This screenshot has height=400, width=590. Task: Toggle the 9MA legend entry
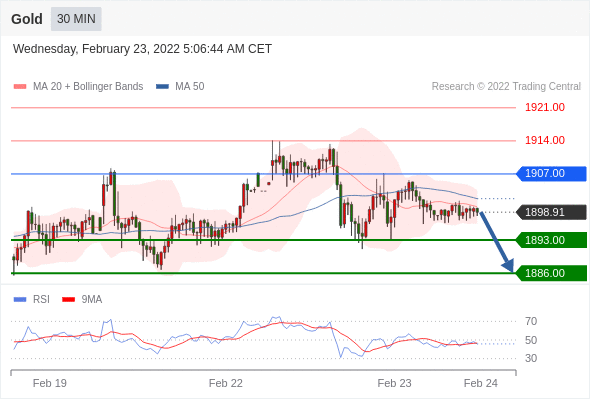point(82,300)
